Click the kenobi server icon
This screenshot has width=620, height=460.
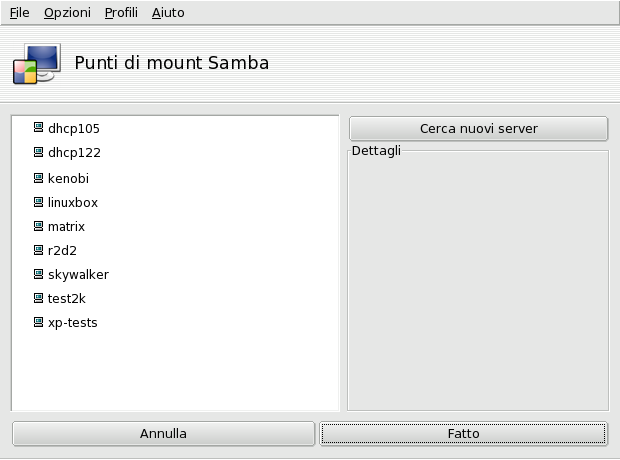[x=39, y=178]
